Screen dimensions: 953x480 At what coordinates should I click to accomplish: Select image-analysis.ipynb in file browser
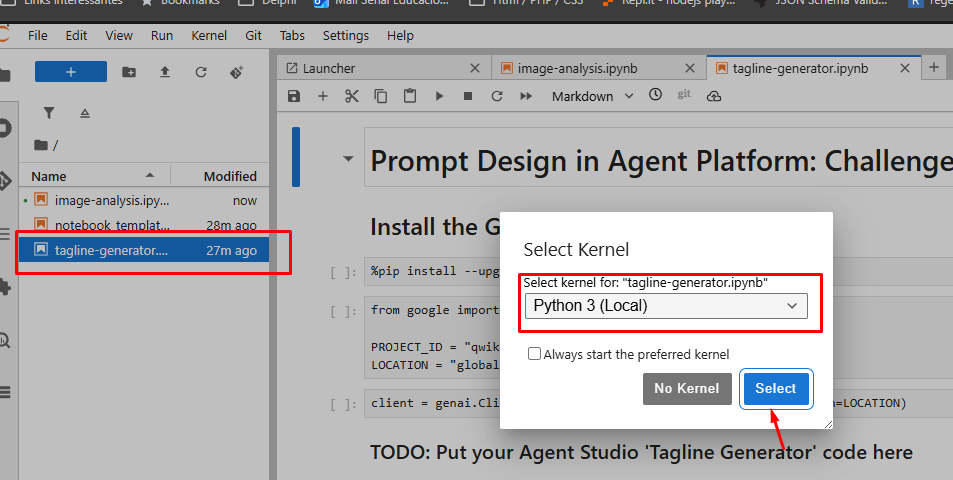(144, 200)
